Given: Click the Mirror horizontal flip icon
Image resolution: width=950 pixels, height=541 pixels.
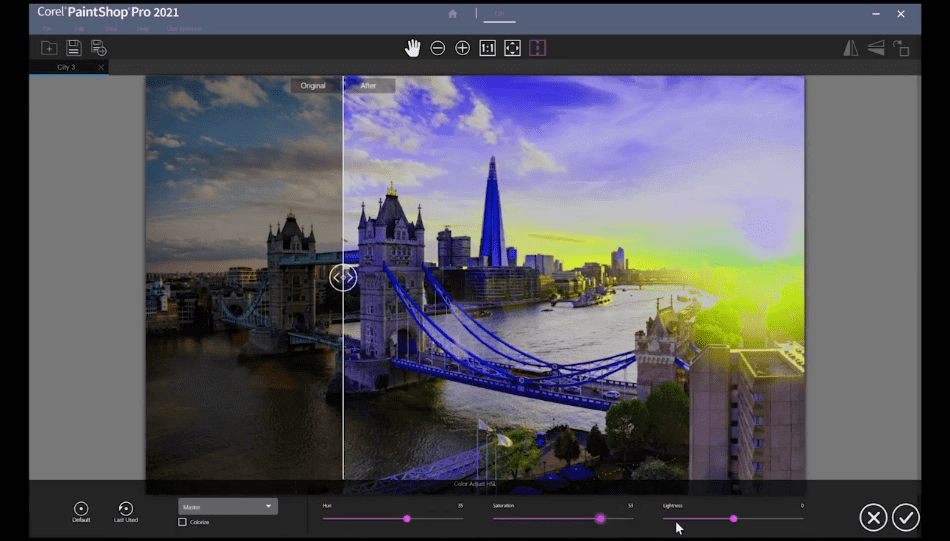Looking at the screenshot, I should [851, 48].
